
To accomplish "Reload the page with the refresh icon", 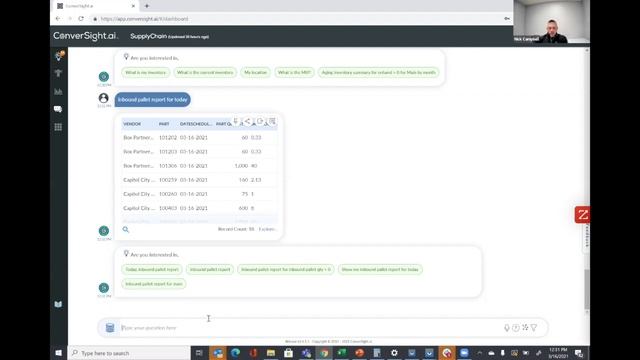I will tap(81, 19).
